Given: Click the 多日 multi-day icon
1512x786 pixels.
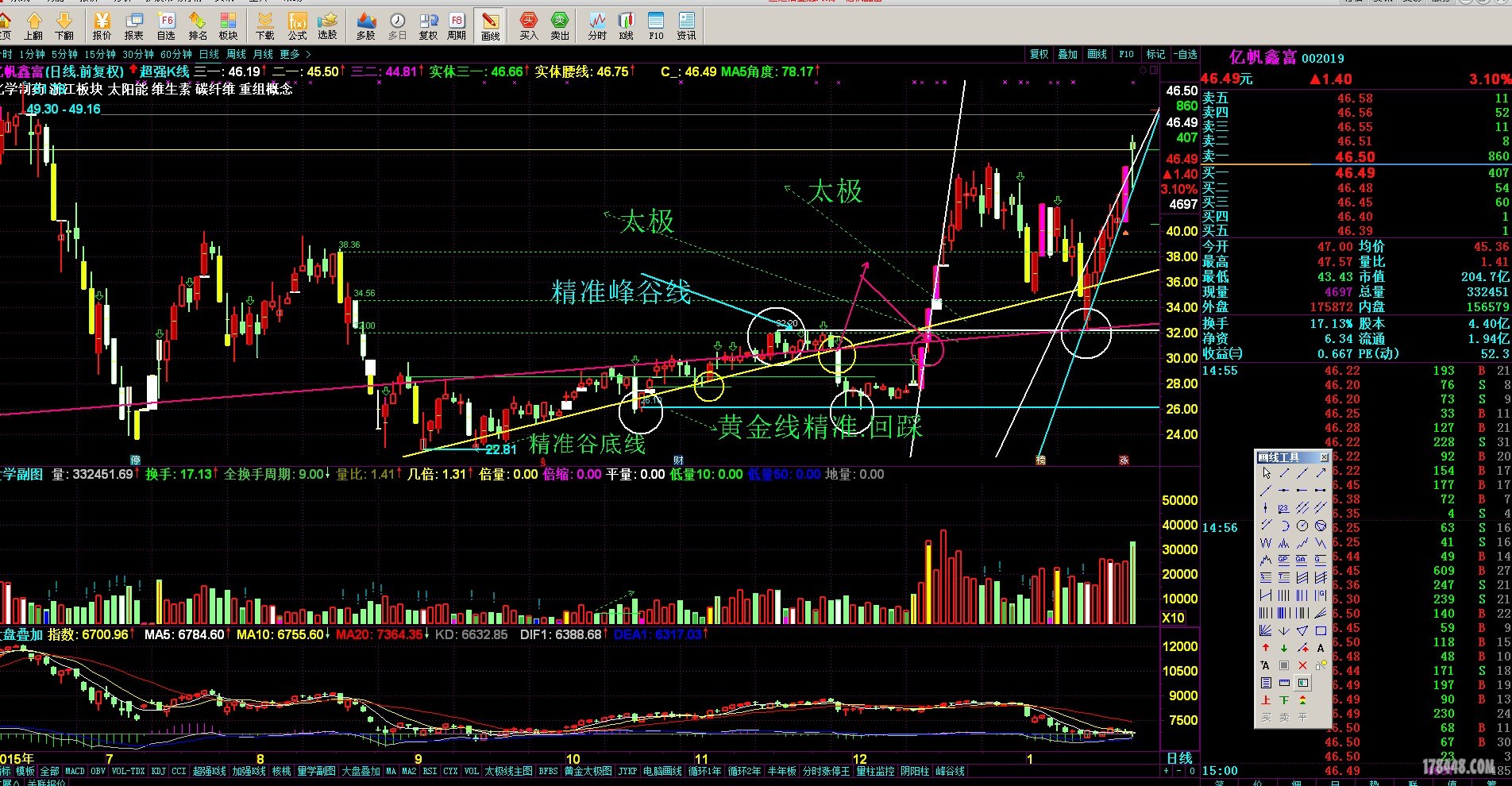Looking at the screenshot, I should (x=397, y=26).
